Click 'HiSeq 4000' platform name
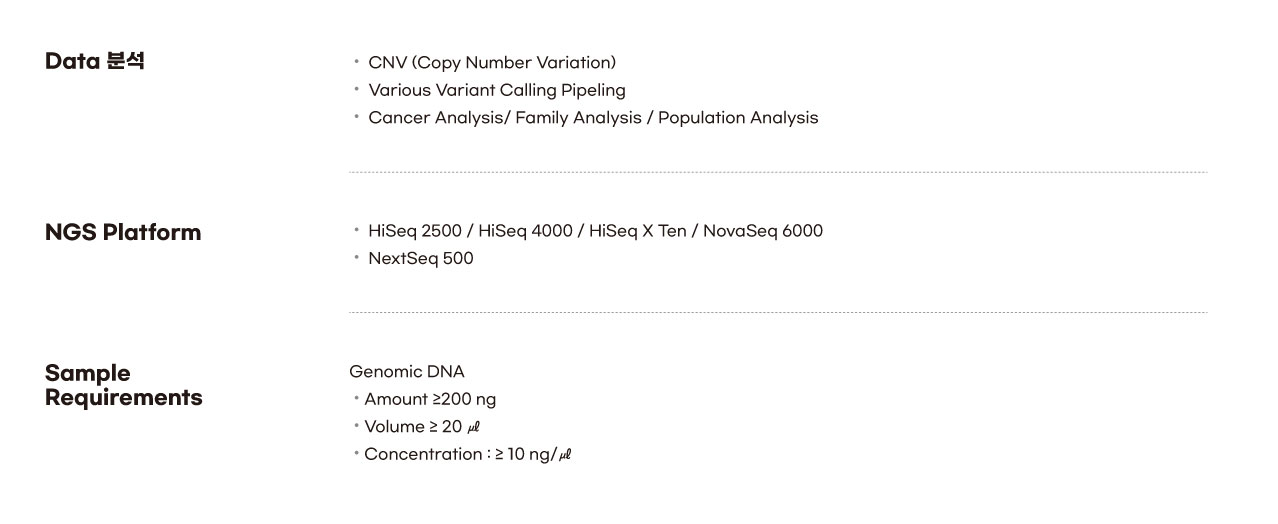Screen dimensions: 1278x524 coord(525,231)
